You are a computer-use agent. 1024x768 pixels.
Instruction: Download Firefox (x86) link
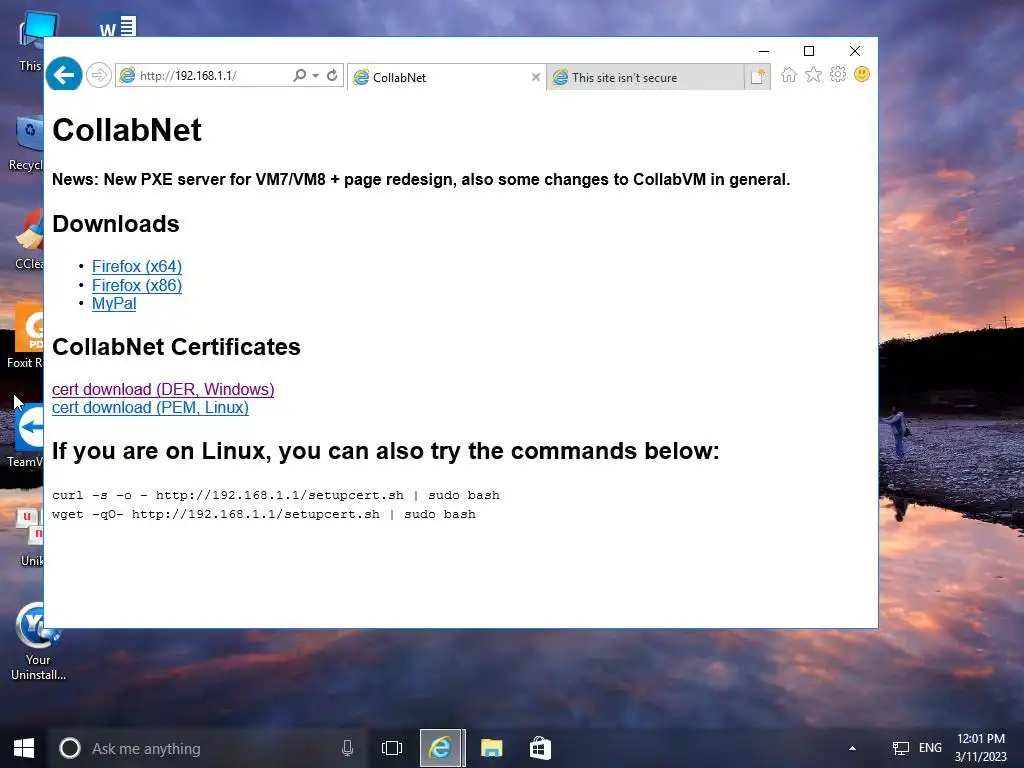tap(136, 285)
